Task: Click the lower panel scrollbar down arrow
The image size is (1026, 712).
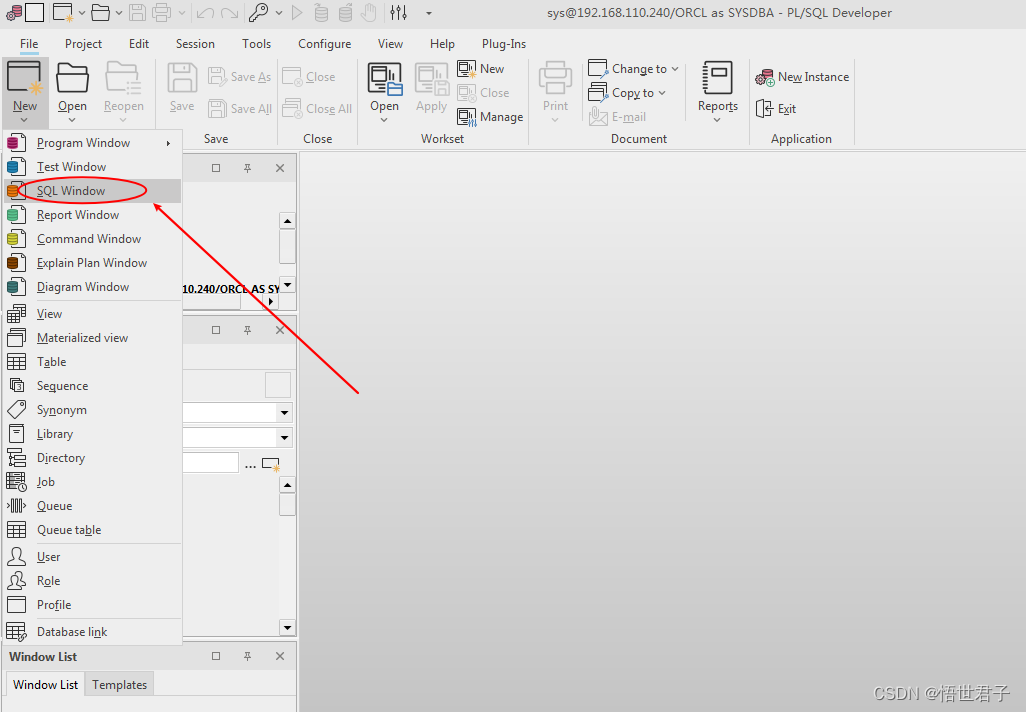Action: pyautogui.click(x=287, y=628)
